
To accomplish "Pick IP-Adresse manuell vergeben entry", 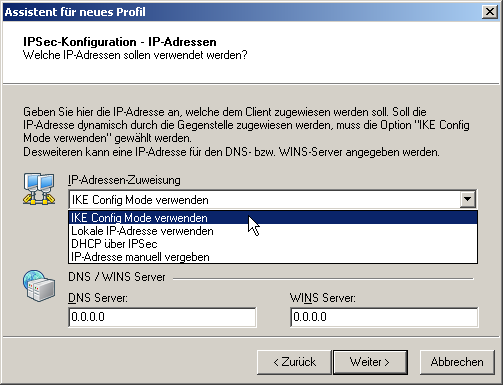I will [273, 257].
